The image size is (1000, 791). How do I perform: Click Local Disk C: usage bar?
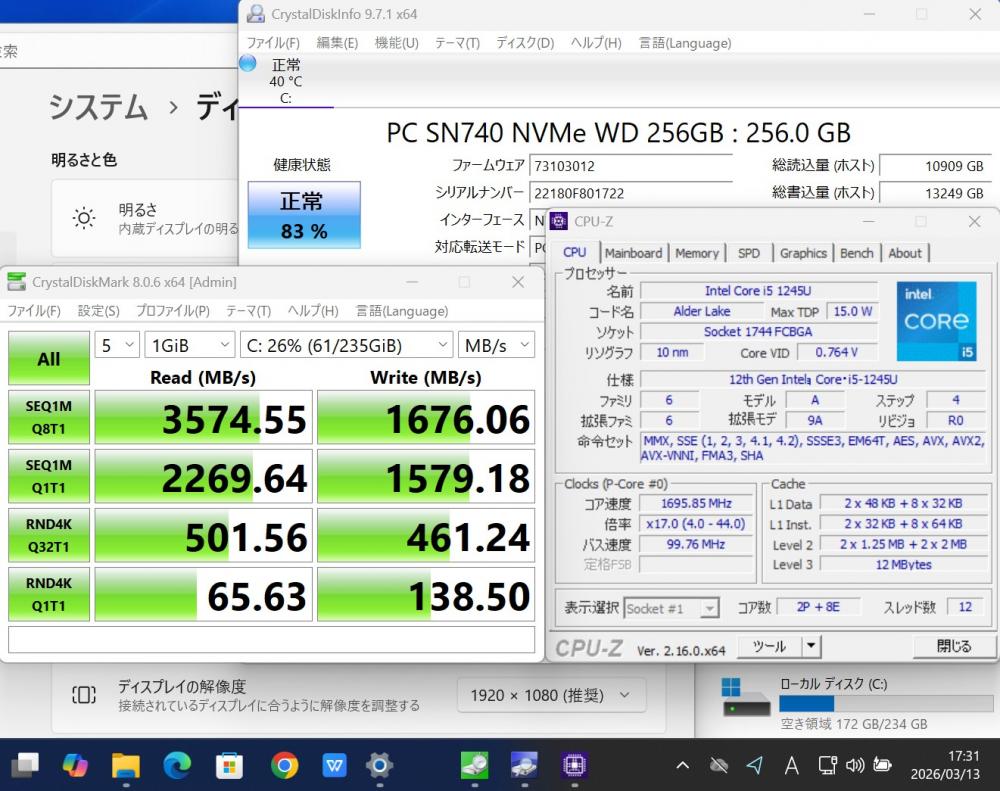click(x=885, y=704)
